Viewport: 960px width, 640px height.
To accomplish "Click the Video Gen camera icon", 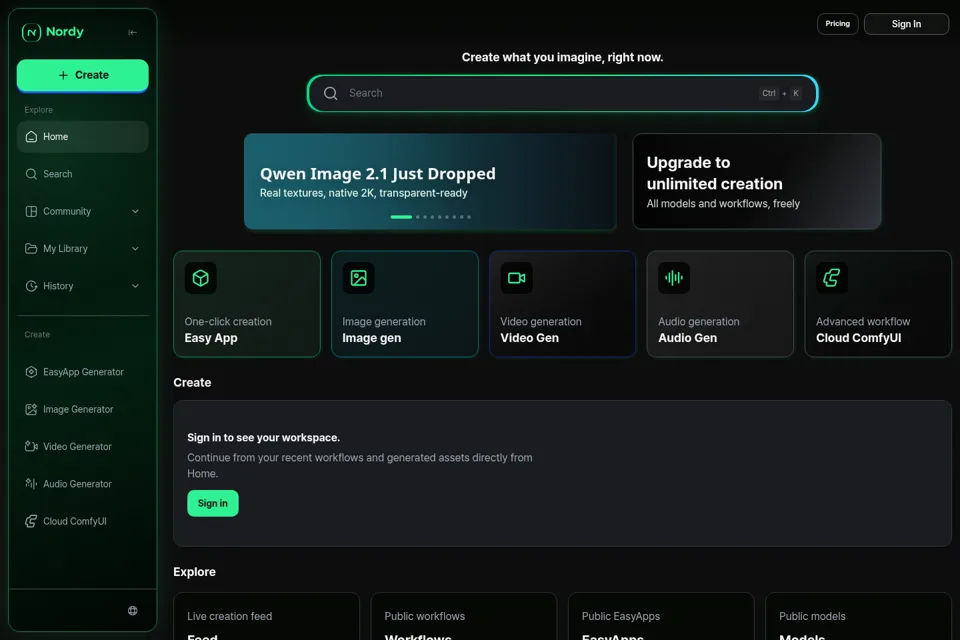I will [x=516, y=278].
